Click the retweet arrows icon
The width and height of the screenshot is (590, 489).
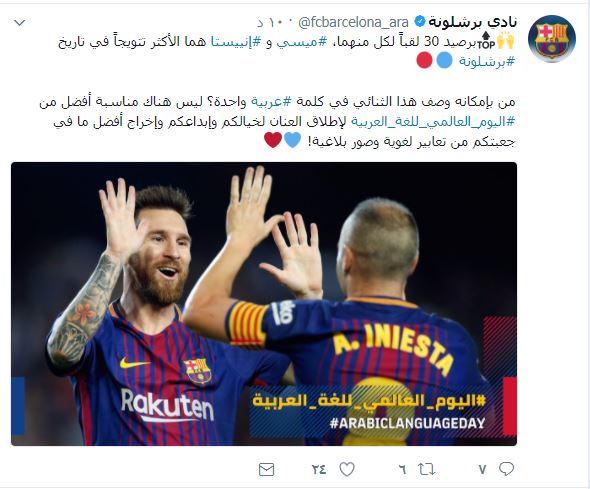(426, 469)
